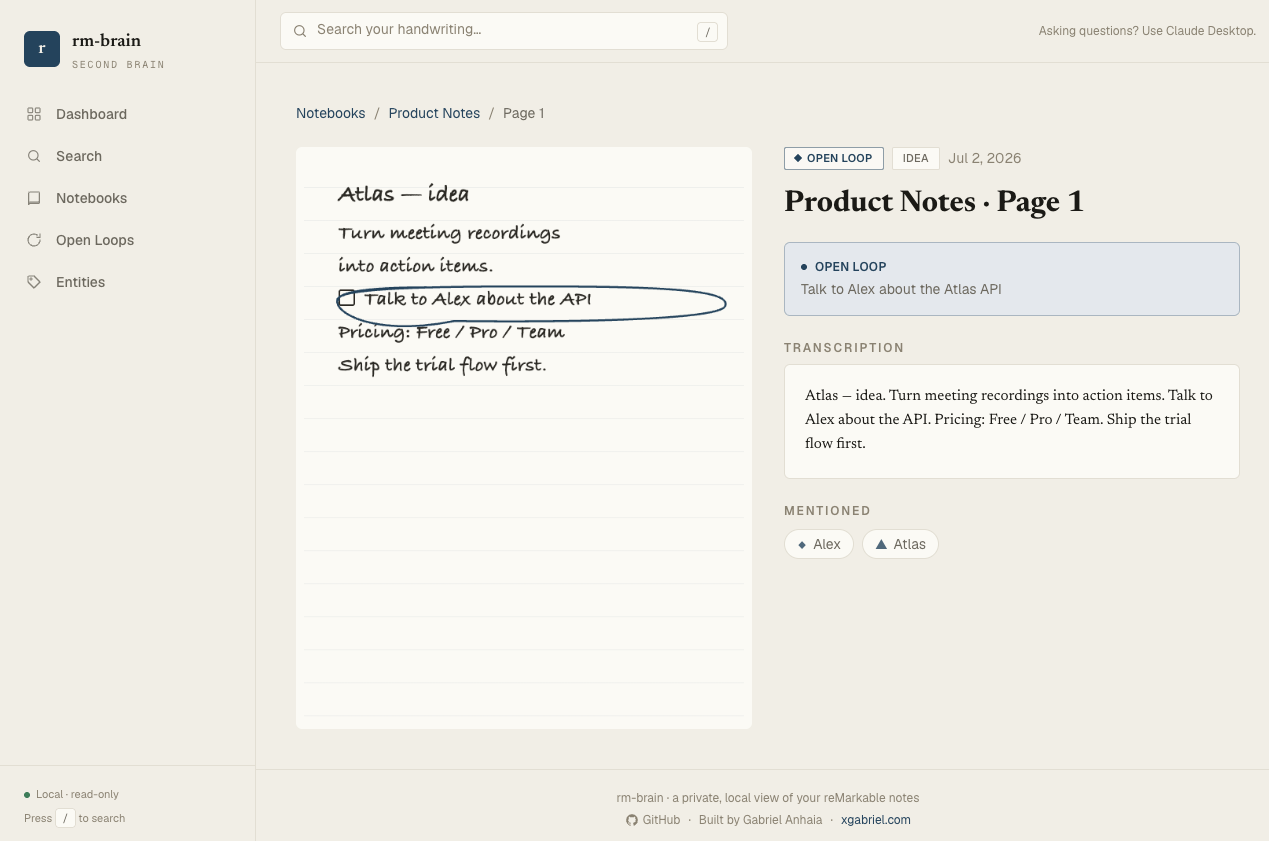Screen dimensions: 1269x841
Task: Click the slash key hint in sidebar footer
Action: tap(65, 818)
